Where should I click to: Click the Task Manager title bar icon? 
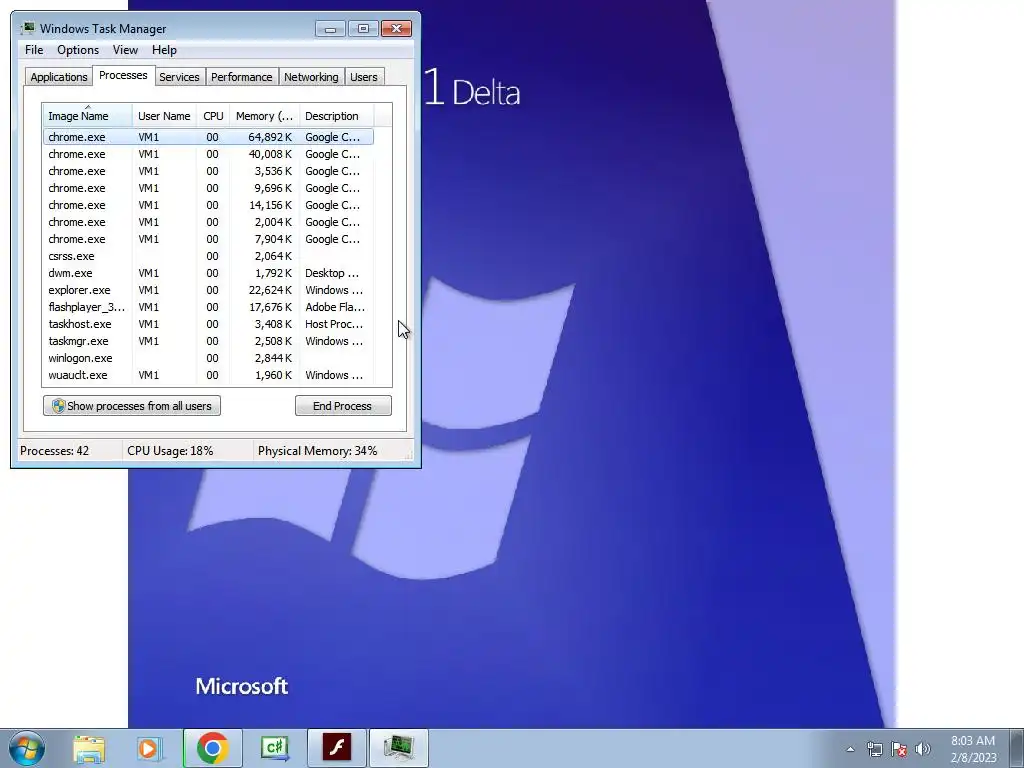(27, 28)
